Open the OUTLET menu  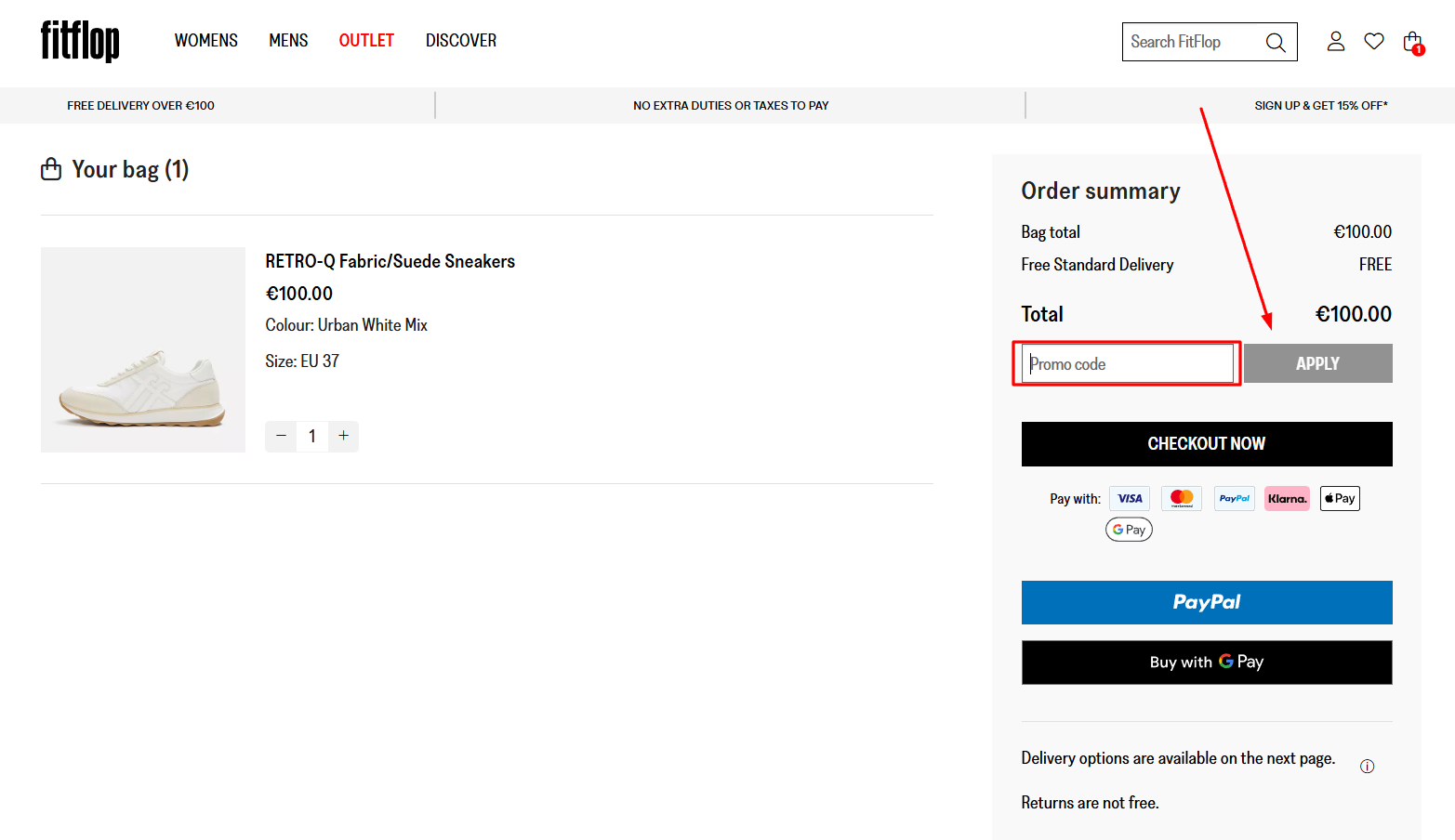coord(365,40)
